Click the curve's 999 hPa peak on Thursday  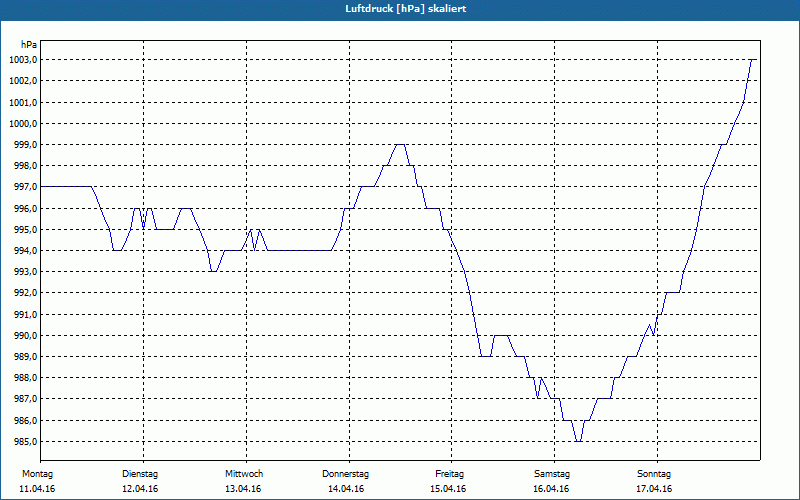(x=401, y=145)
